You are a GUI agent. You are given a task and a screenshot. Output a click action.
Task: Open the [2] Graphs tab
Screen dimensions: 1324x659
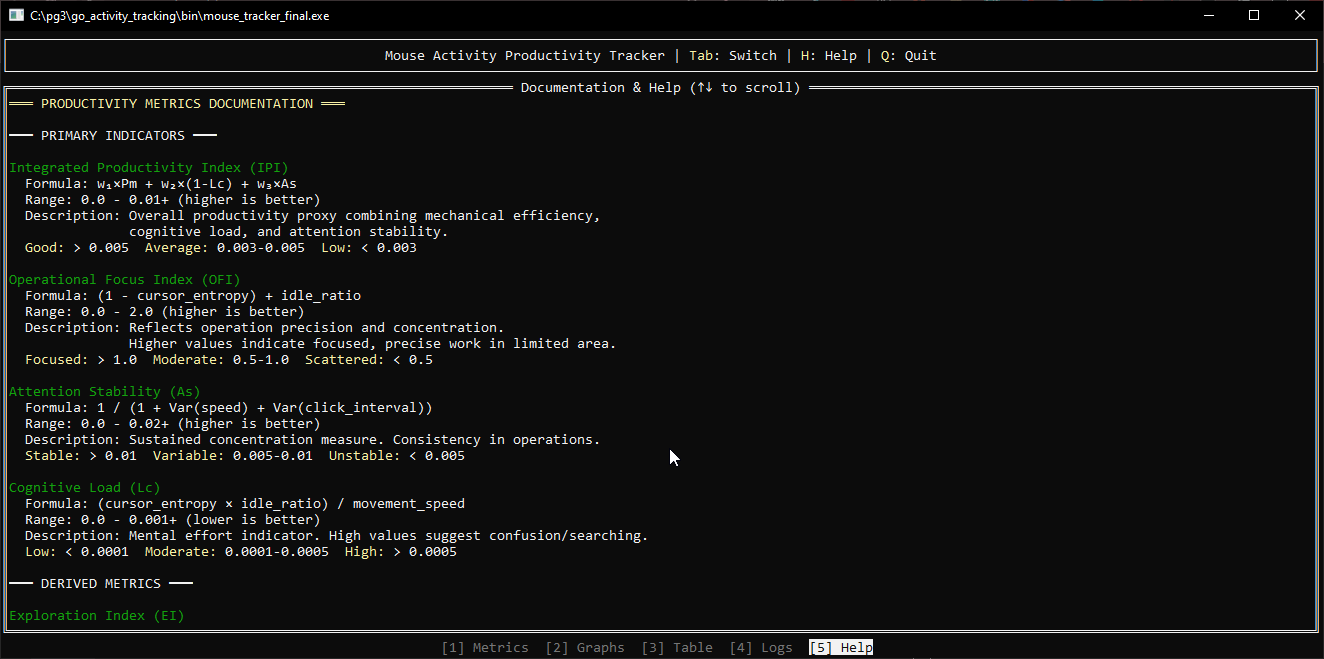pyautogui.click(x=585, y=647)
